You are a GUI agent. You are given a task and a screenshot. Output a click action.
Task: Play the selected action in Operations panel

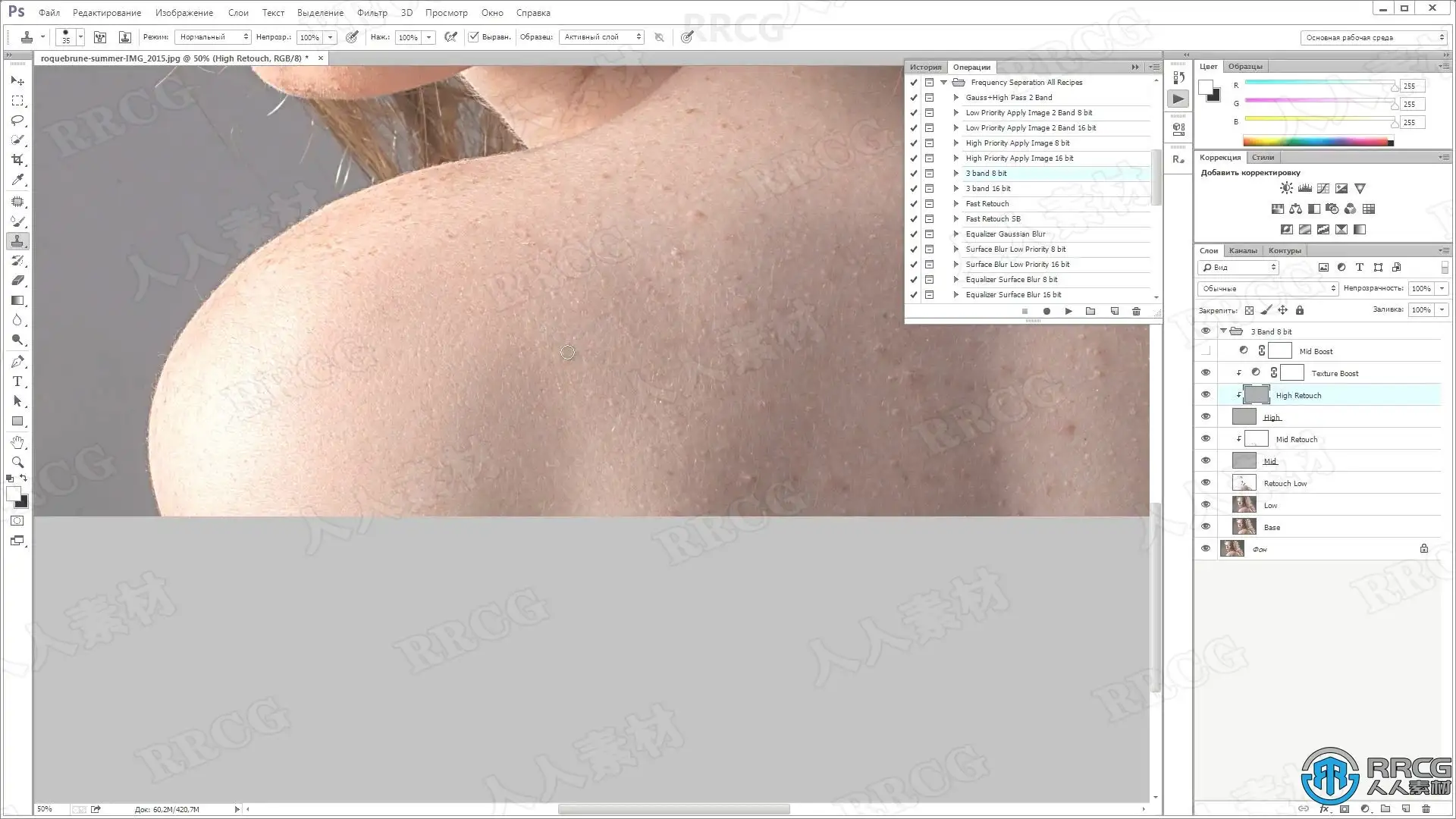coord(1068,311)
